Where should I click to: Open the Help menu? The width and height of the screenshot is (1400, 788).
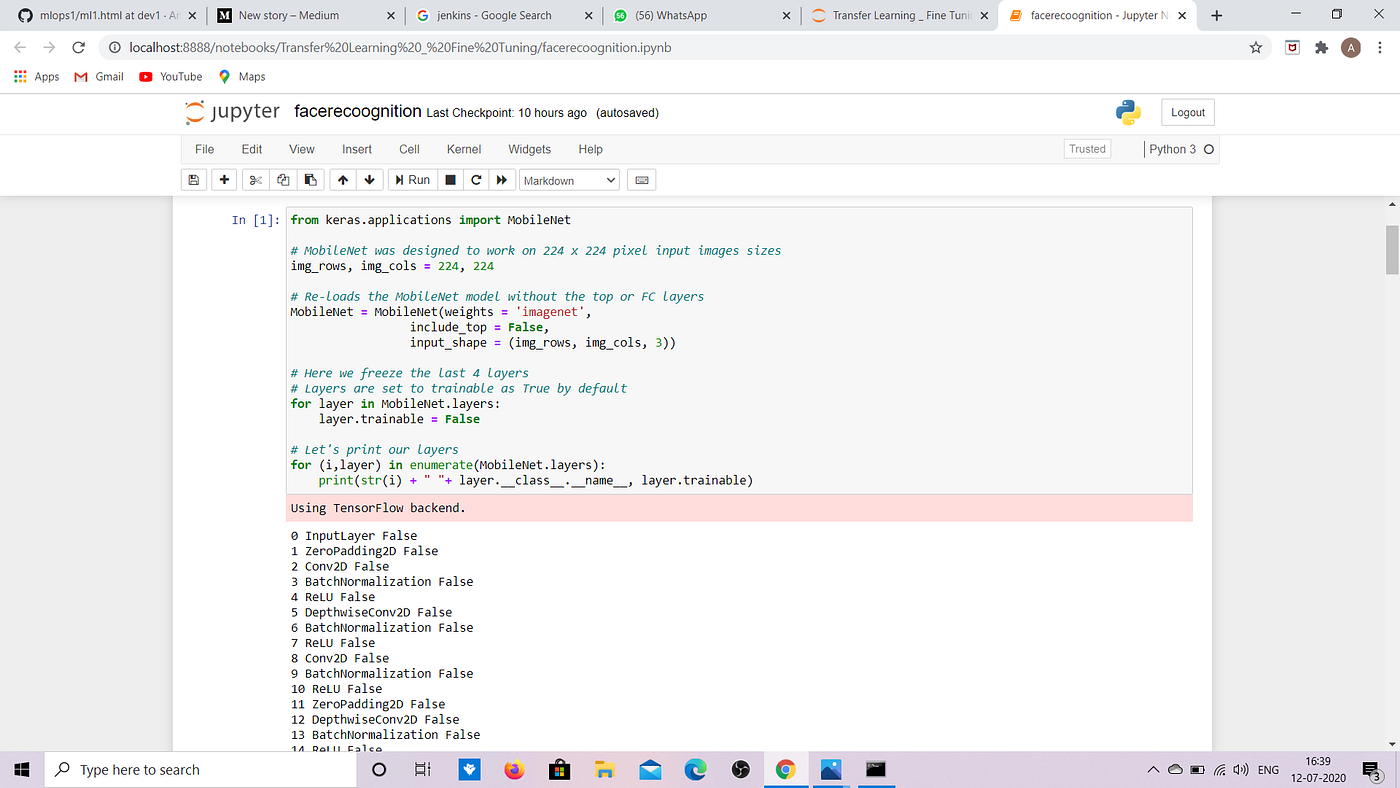590,149
